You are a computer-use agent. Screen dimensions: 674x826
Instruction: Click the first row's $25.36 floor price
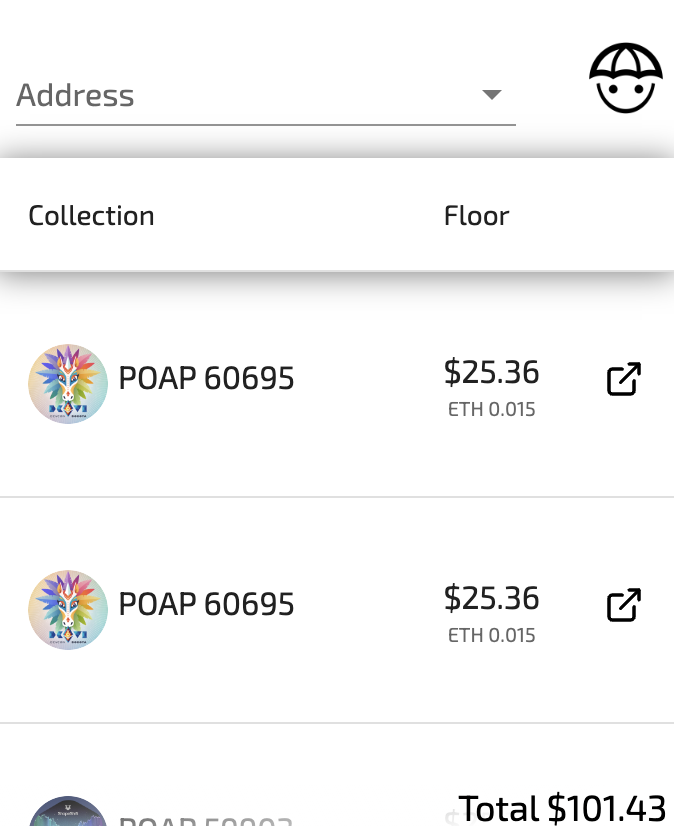(x=491, y=373)
